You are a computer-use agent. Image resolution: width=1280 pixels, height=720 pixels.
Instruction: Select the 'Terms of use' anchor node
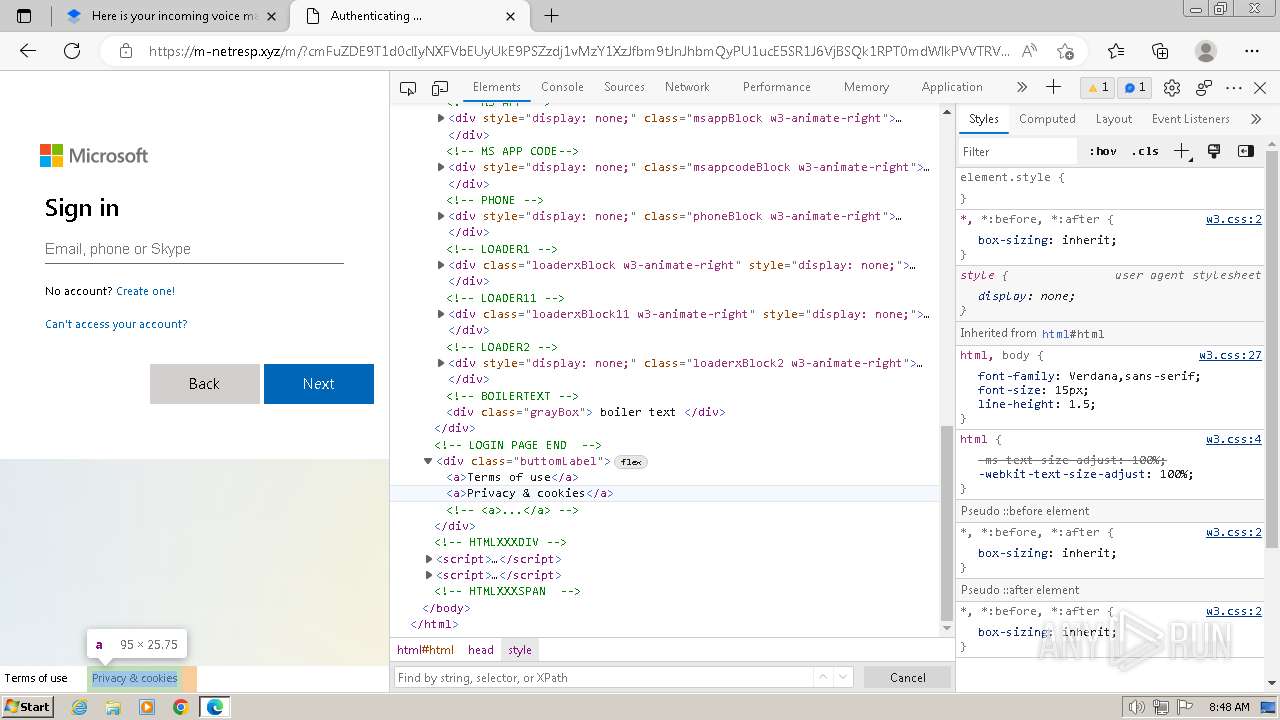pos(512,477)
